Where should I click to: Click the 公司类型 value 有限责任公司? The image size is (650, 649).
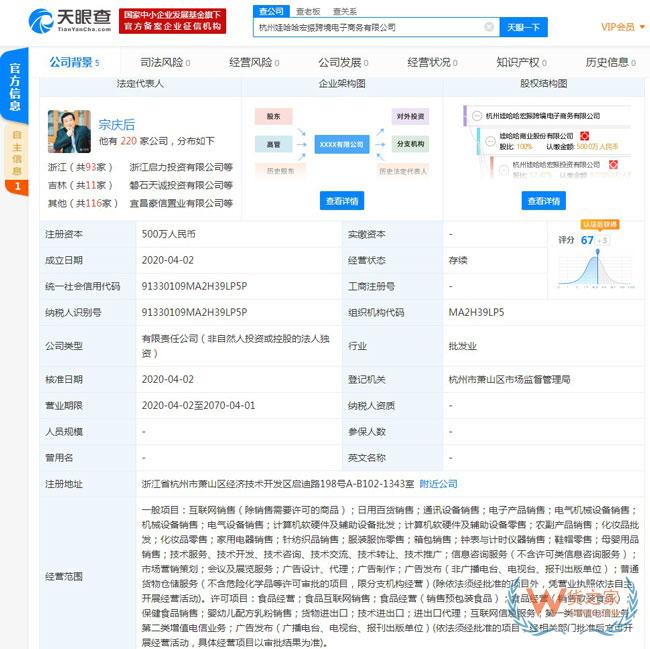pos(235,346)
